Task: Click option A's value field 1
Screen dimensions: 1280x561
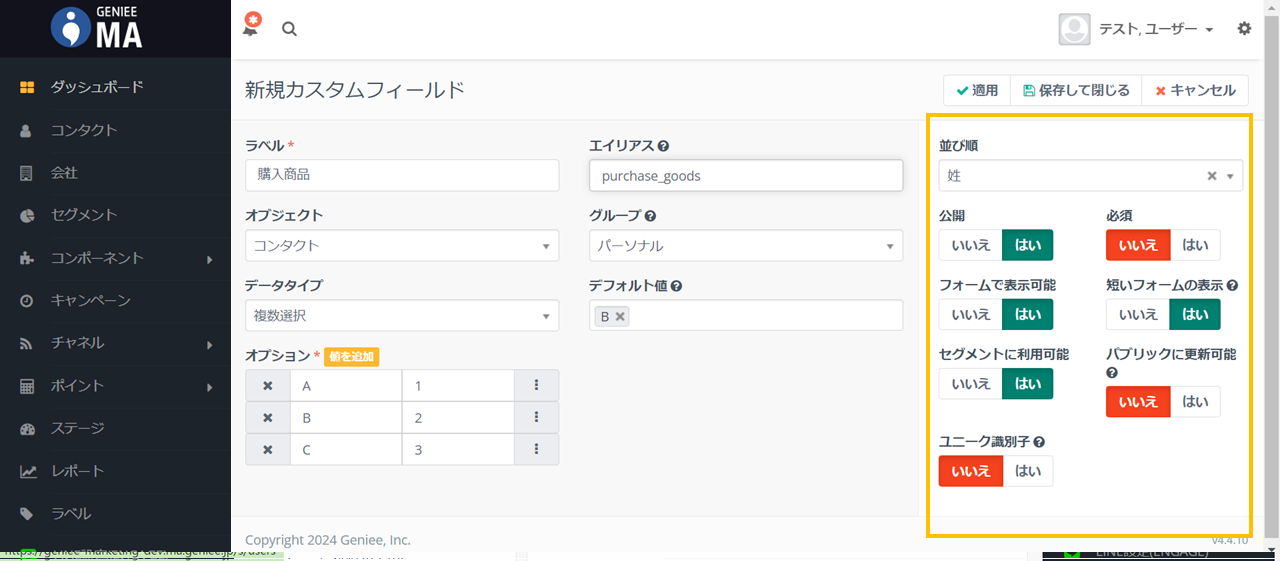Action: pos(458,386)
